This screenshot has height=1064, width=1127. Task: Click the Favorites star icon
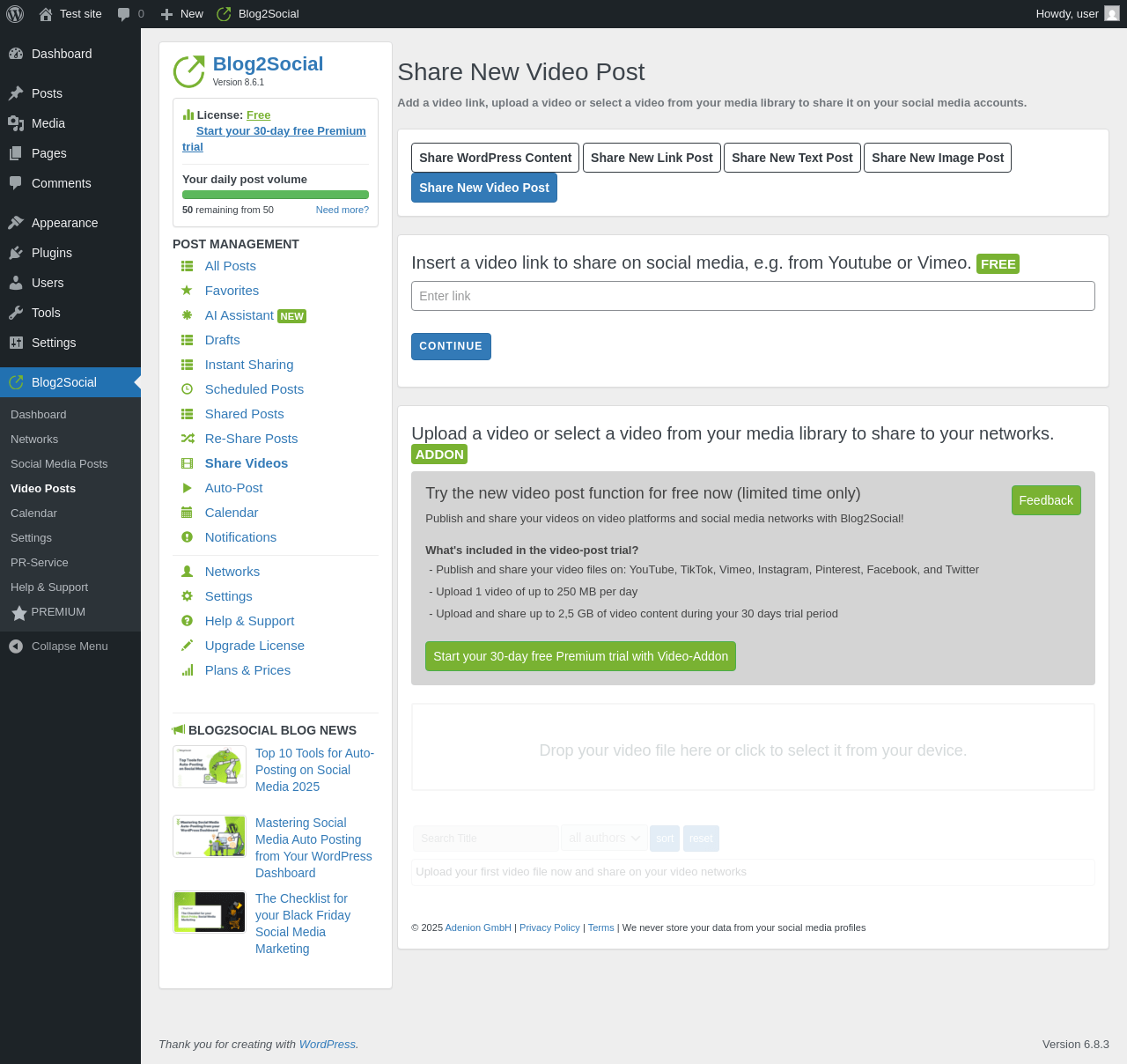click(187, 291)
